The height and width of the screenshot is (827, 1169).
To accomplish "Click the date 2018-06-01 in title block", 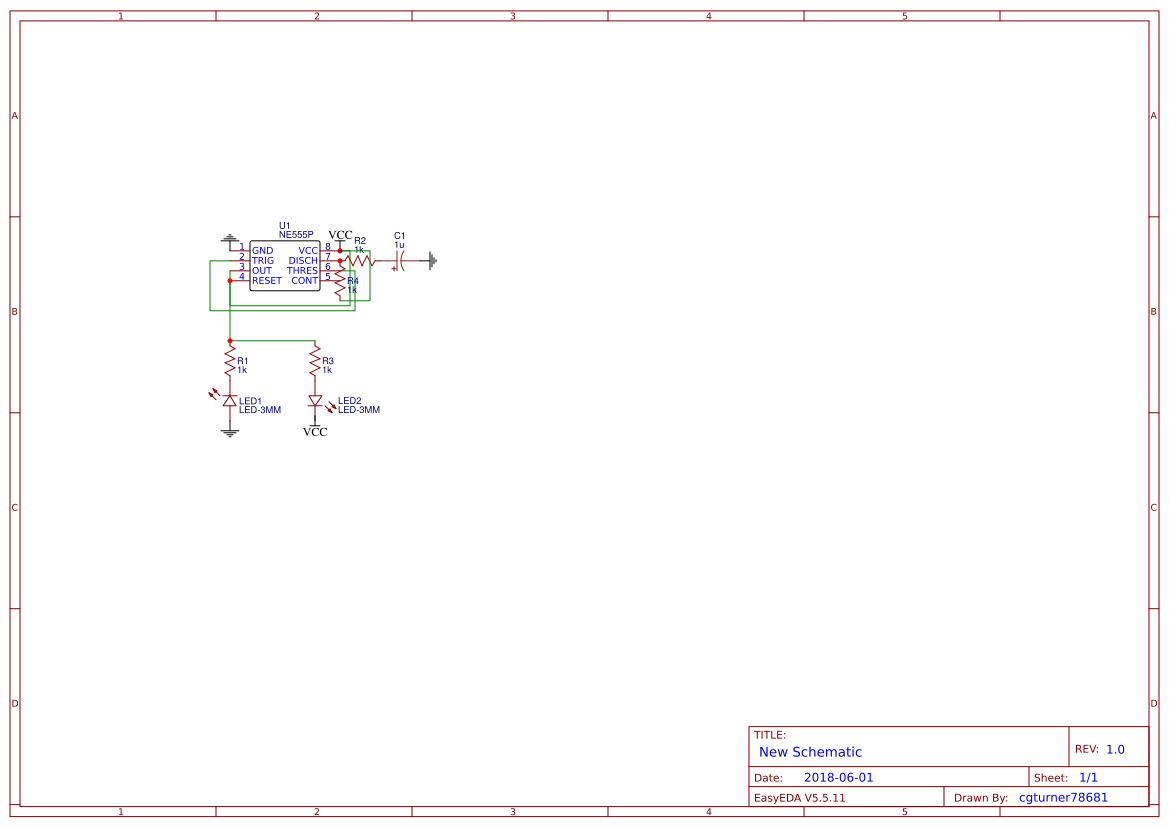I will click(x=840, y=776).
